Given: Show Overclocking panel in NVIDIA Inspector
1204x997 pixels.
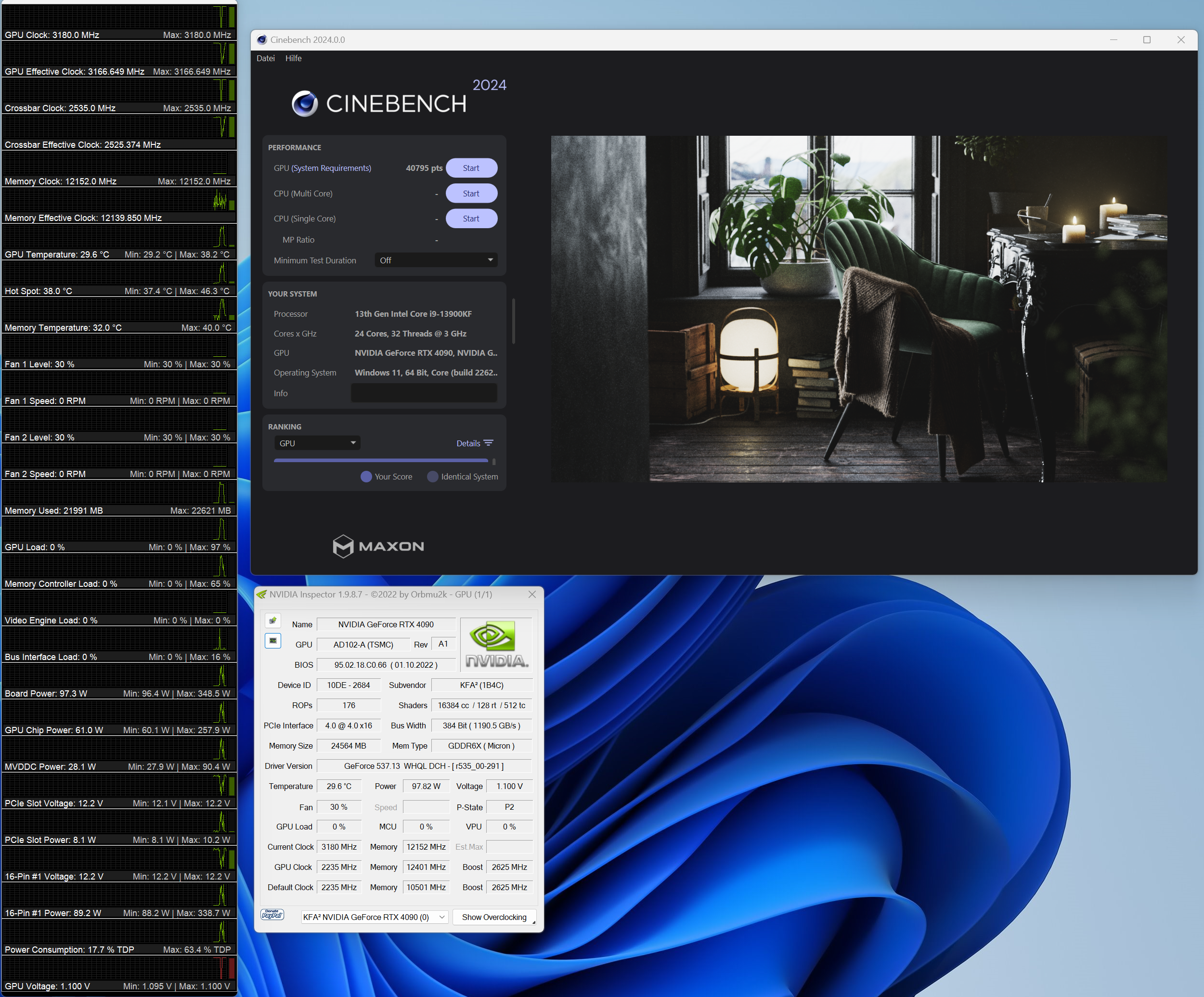Looking at the screenshot, I should (494, 917).
